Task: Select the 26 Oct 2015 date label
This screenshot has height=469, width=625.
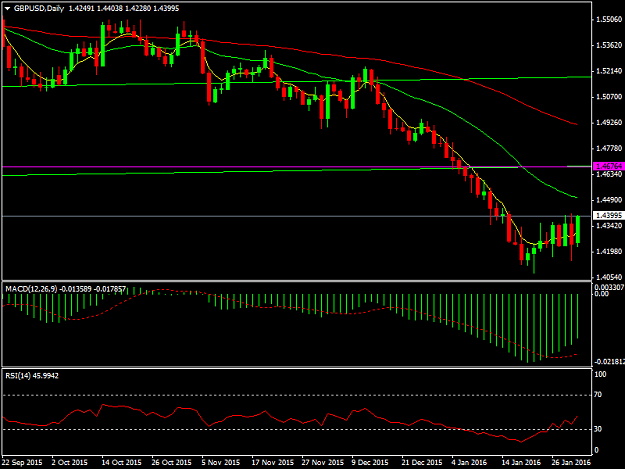Action: [171, 463]
